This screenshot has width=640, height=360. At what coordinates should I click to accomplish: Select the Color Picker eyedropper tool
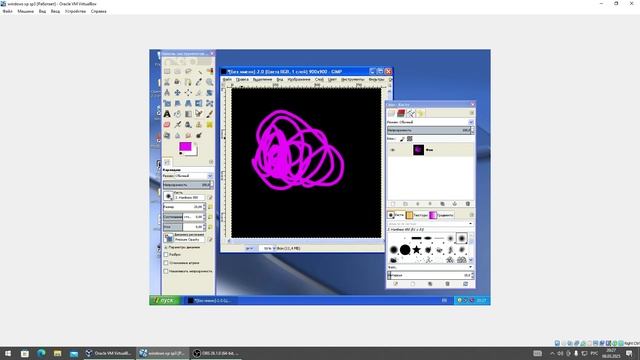click(x=199, y=82)
